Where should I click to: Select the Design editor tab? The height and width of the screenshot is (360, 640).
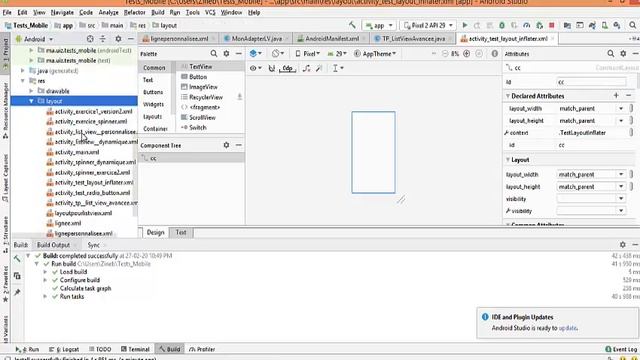pyautogui.click(x=155, y=232)
